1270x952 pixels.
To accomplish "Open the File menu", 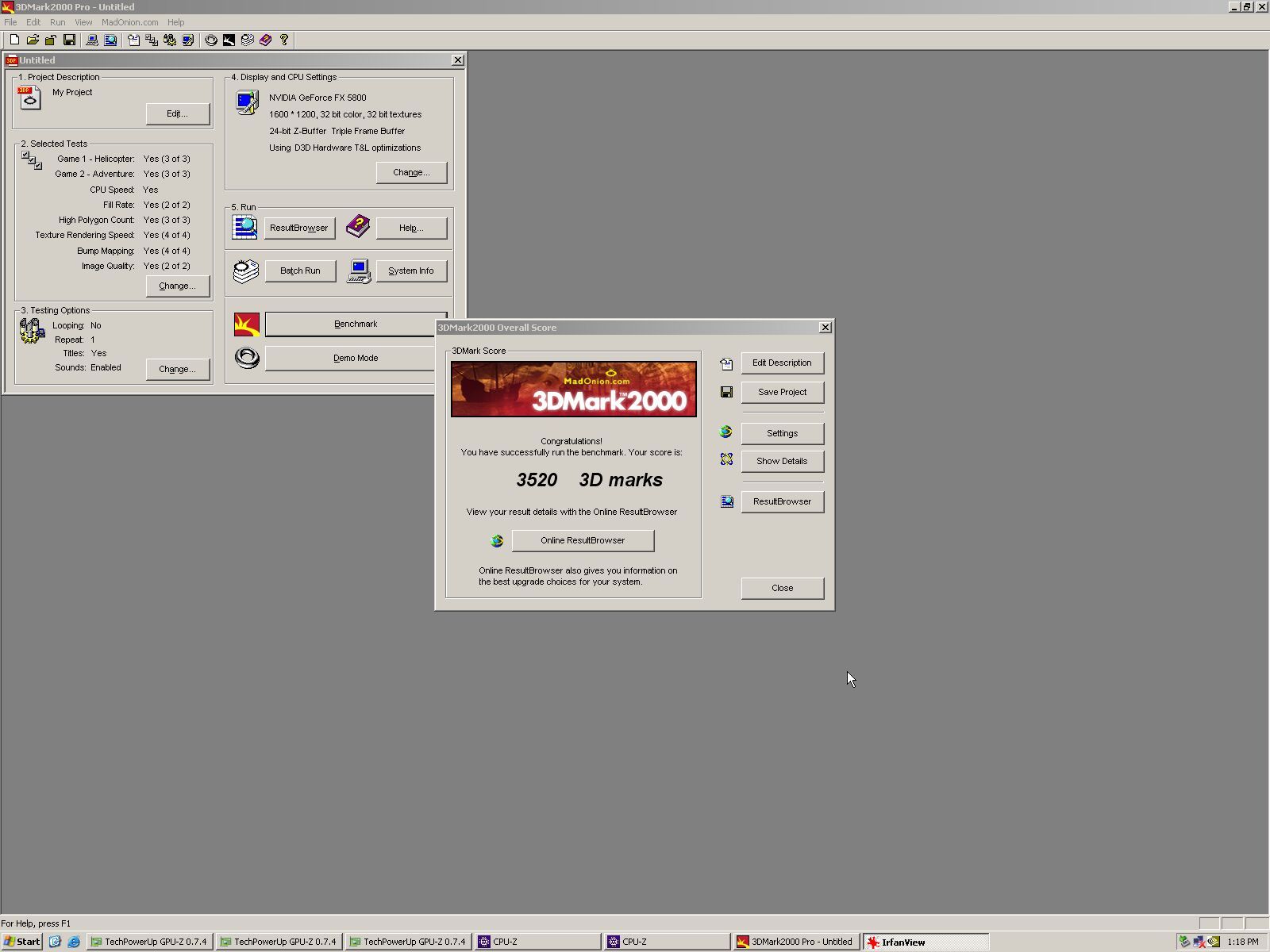I will pyautogui.click(x=10, y=22).
